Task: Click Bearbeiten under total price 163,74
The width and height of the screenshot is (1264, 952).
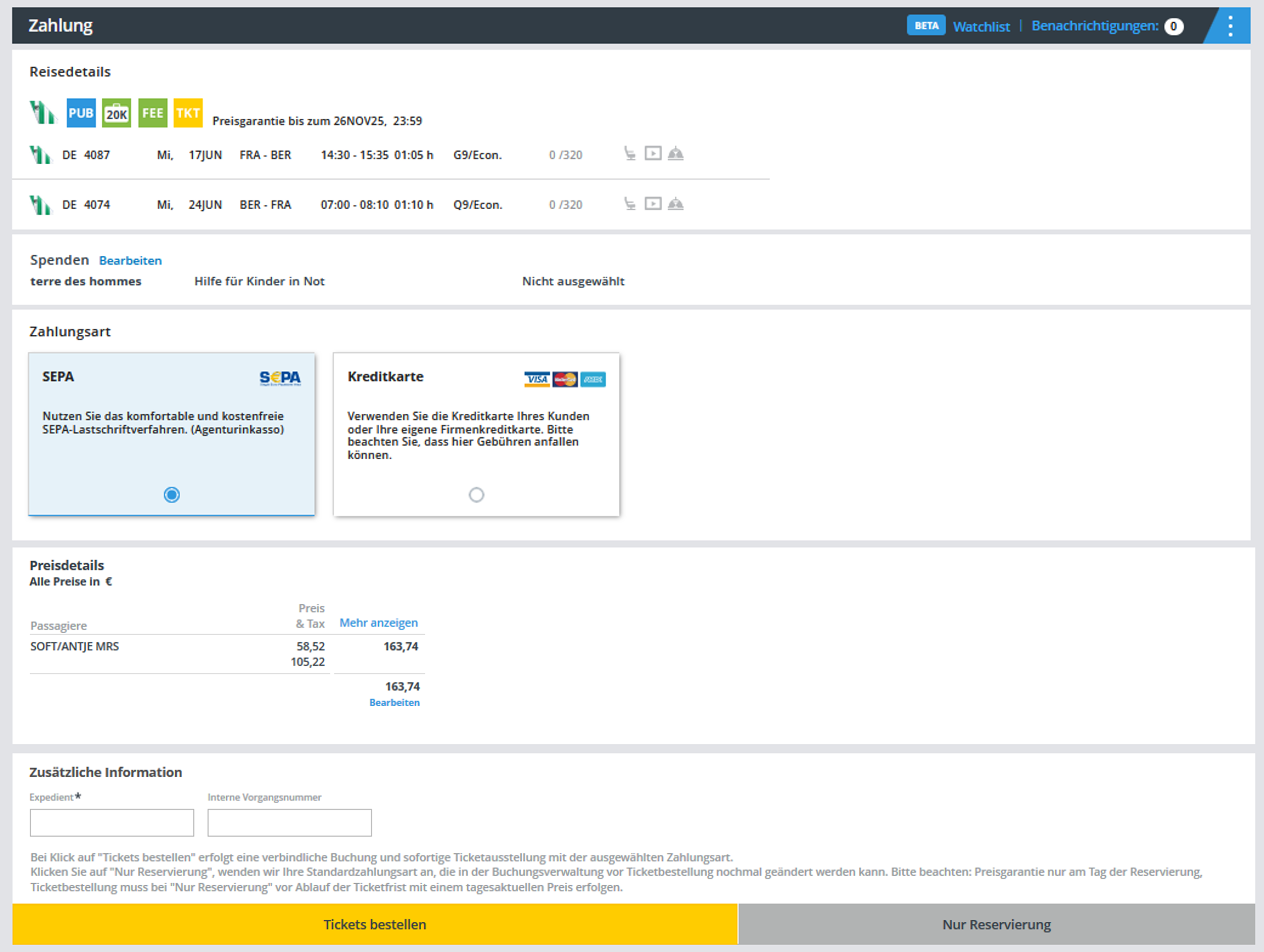Action: click(x=394, y=702)
